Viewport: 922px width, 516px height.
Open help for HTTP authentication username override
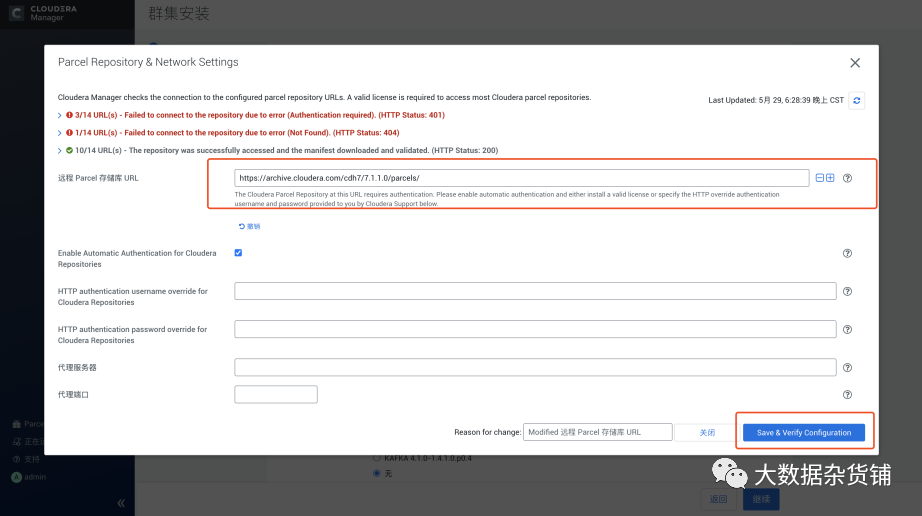tap(847, 291)
